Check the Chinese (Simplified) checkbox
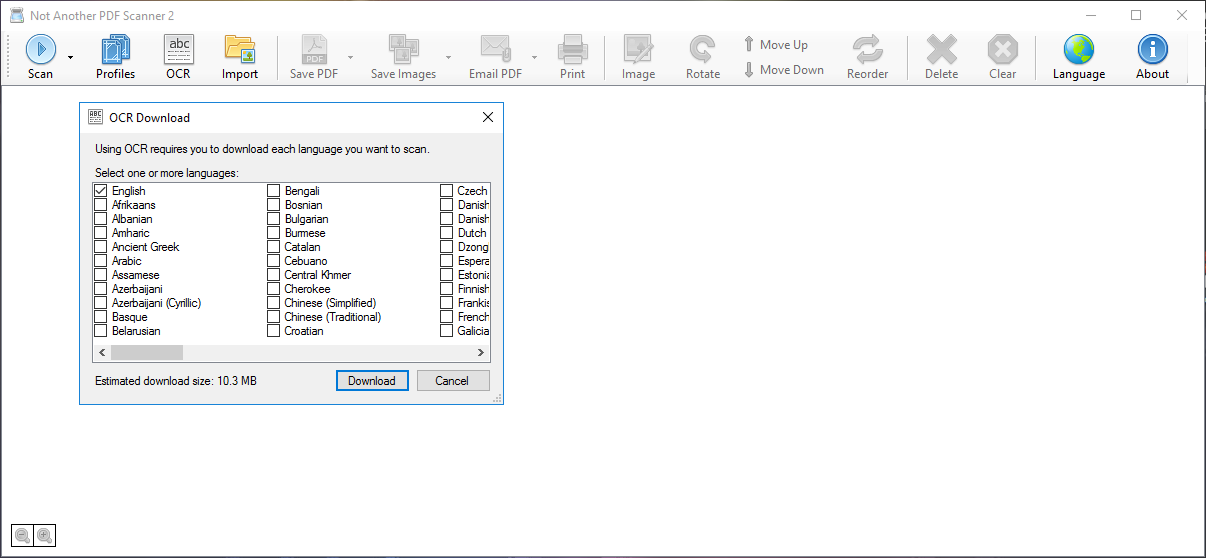This screenshot has height=558, width=1206. tap(273, 302)
